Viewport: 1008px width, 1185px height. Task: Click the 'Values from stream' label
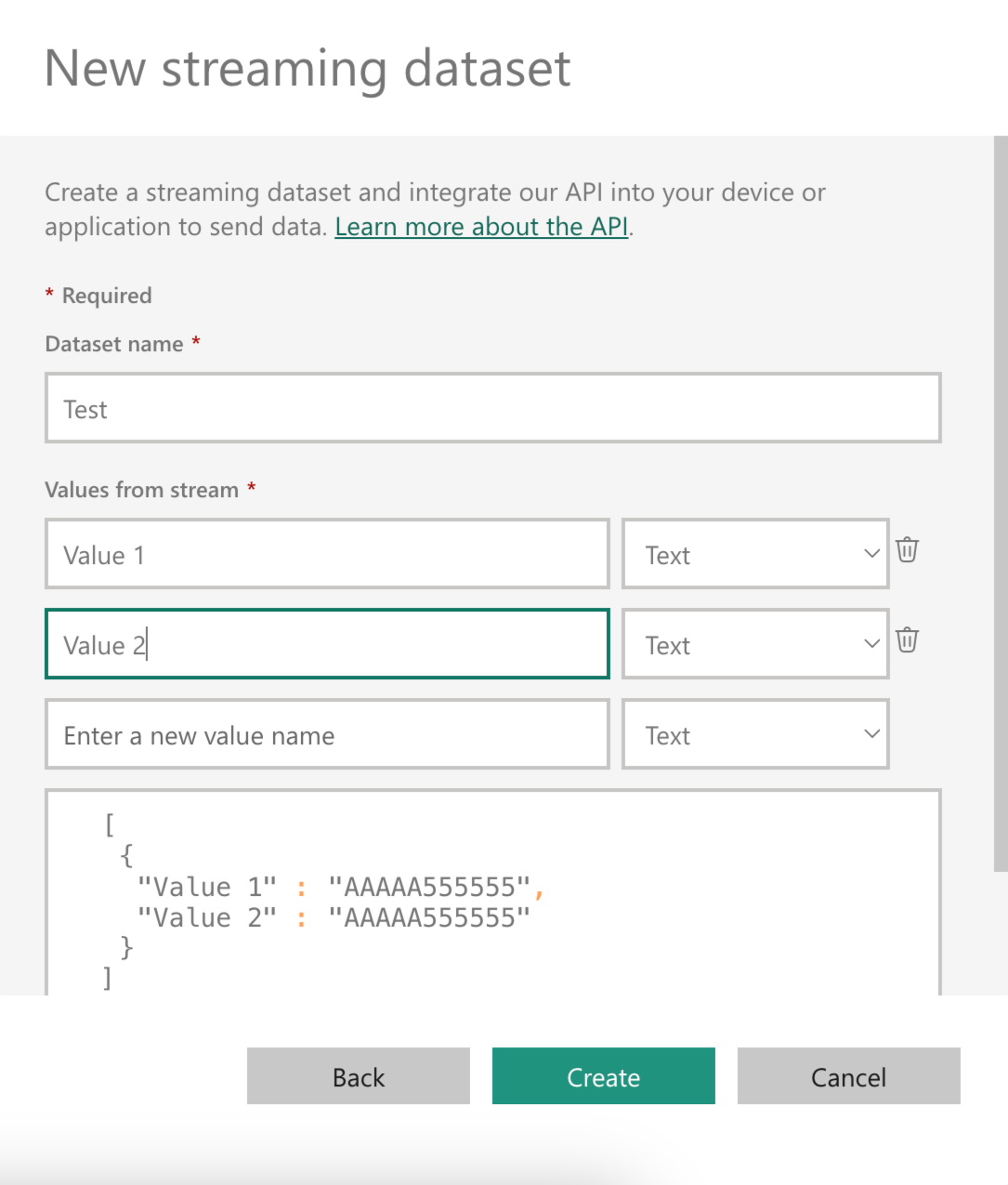(x=141, y=490)
